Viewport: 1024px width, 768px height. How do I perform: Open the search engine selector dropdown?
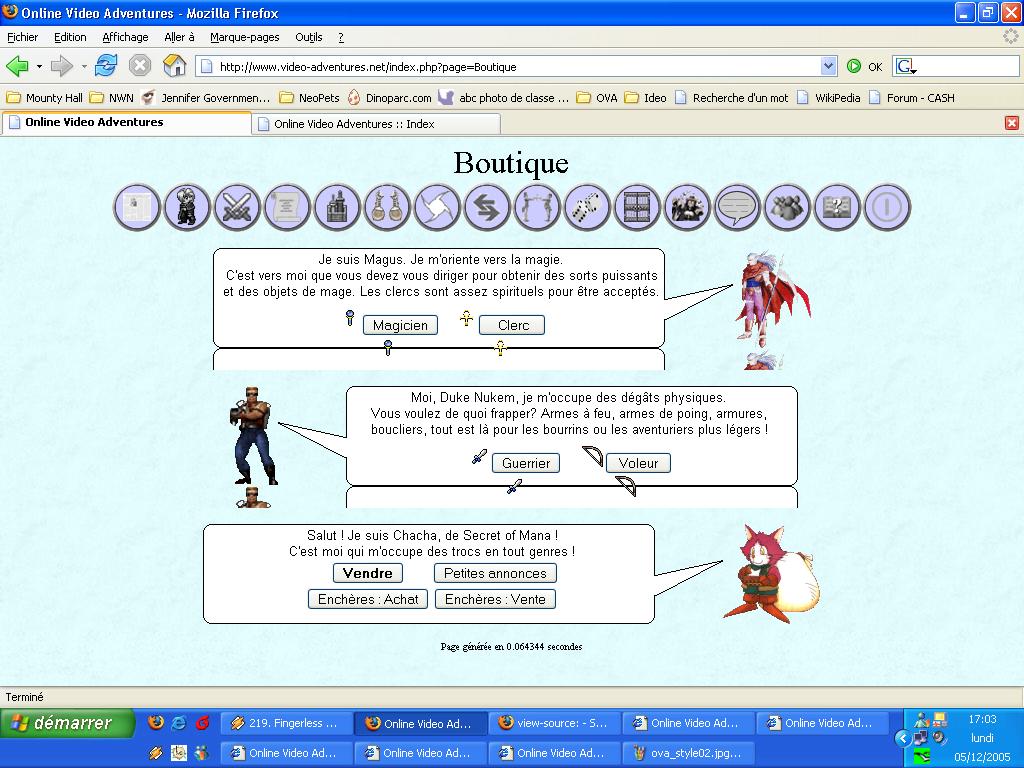point(906,67)
